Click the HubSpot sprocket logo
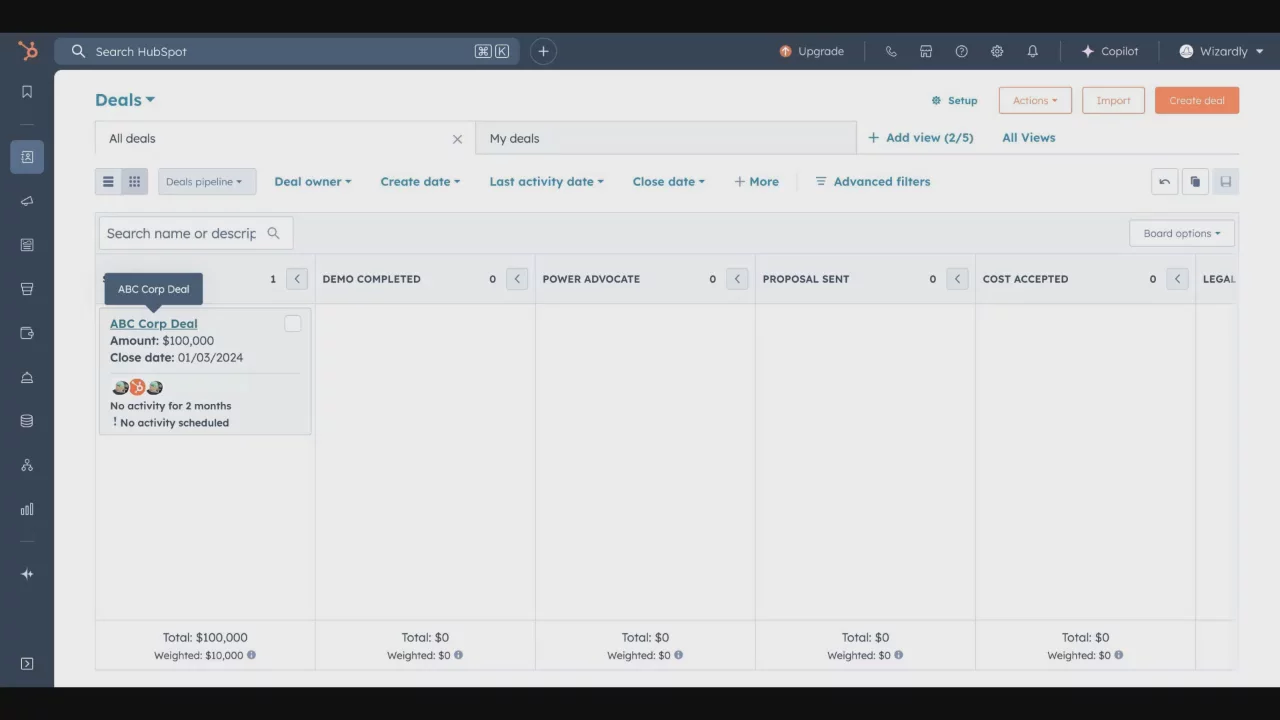 (x=27, y=51)
